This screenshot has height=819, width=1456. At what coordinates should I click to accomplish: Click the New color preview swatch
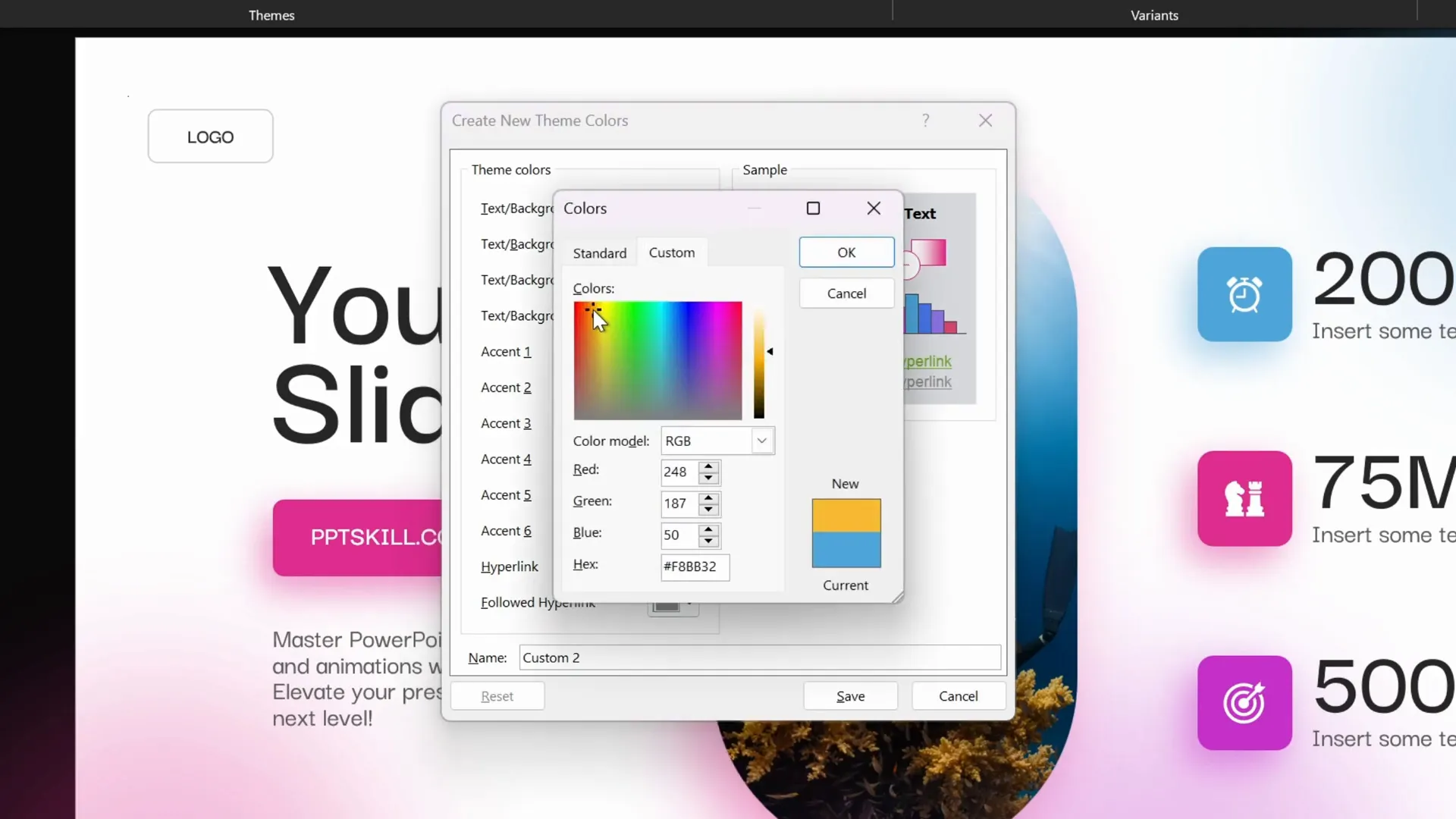coord(846,516)
